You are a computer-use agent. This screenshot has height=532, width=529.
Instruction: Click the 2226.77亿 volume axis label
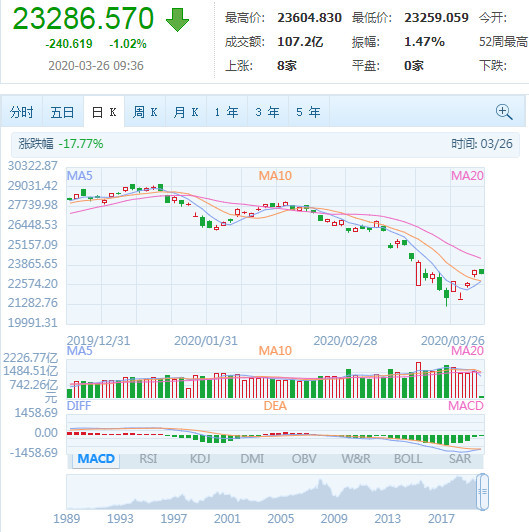pyautogui.click(x=31, y=358)
